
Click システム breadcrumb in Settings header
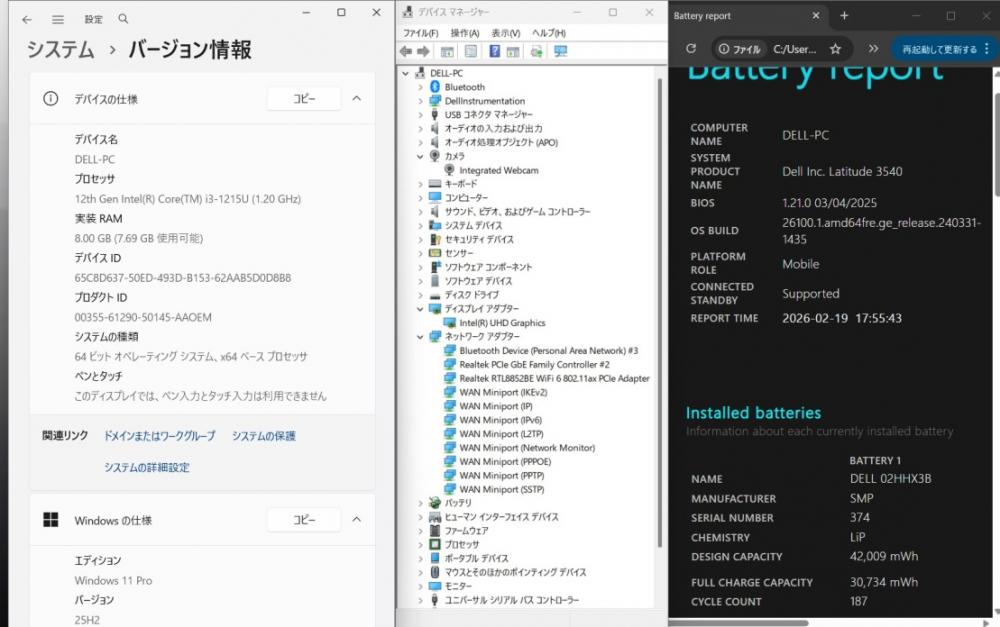click(61, 50)
